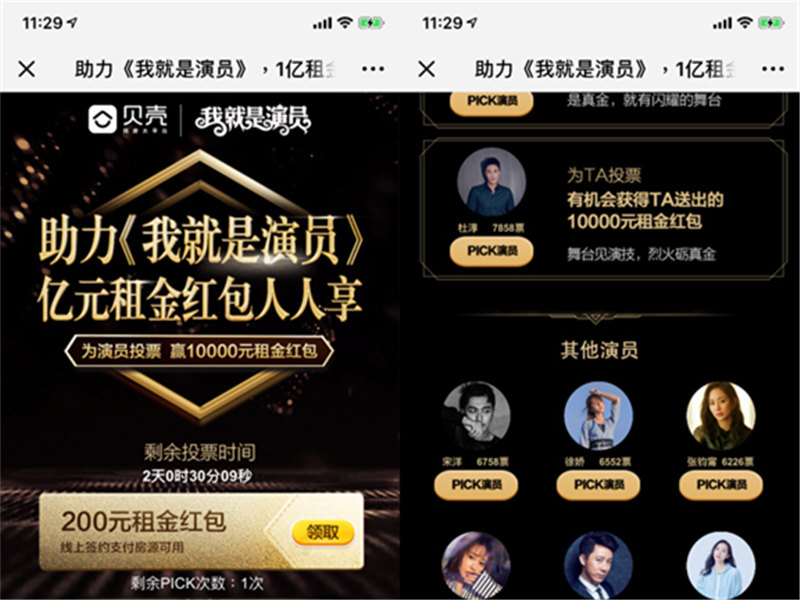Open the left page's three-dot more menu

click(x=373, y=69)
